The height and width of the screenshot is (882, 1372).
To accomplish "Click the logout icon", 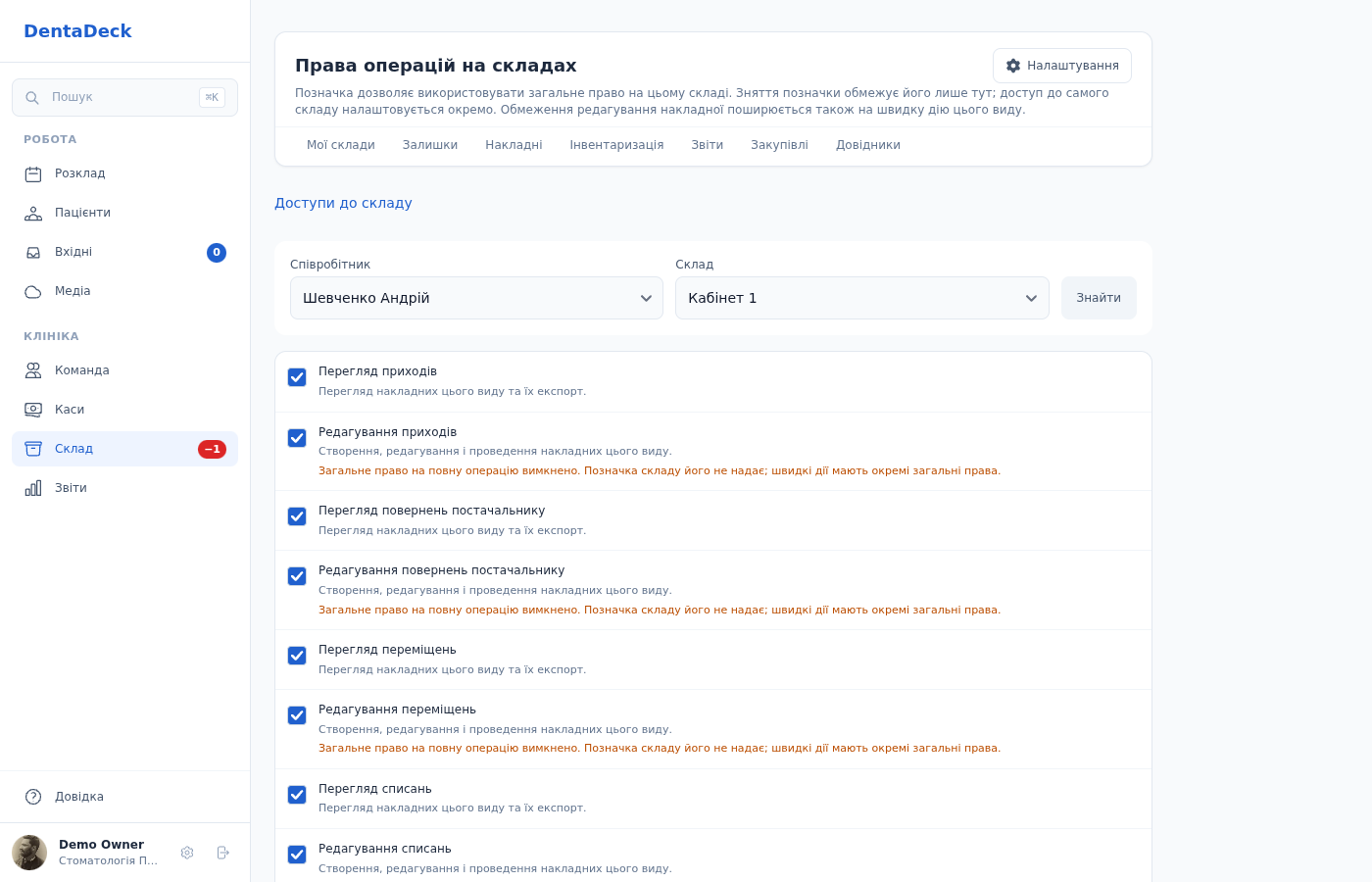I will point(222,853).
